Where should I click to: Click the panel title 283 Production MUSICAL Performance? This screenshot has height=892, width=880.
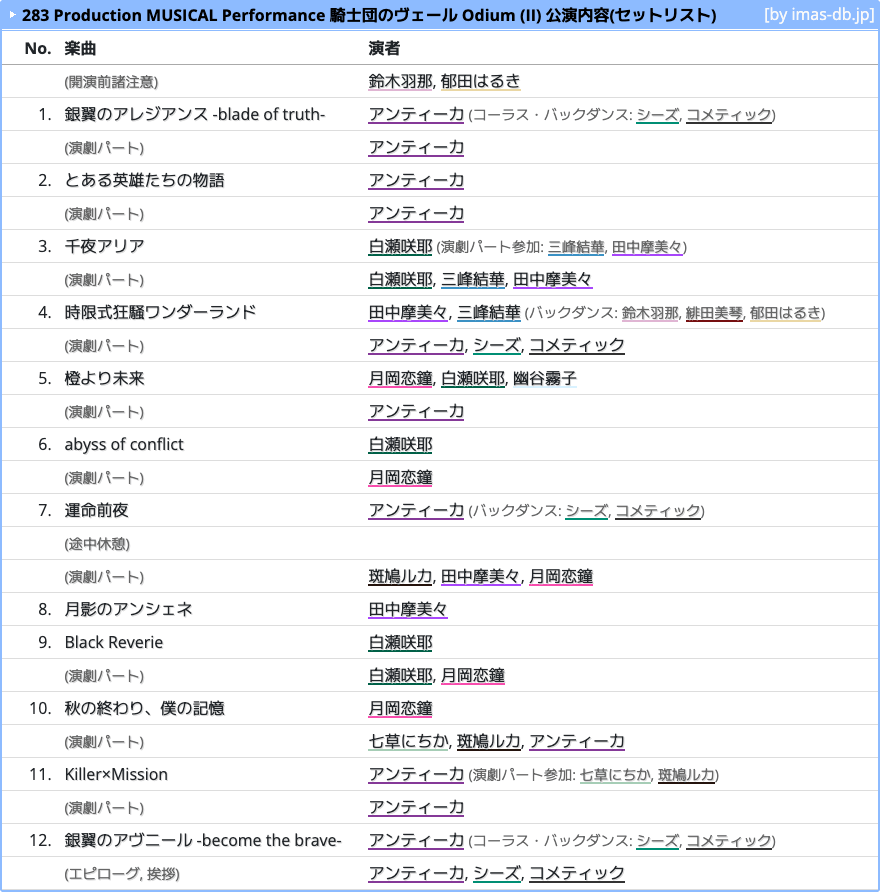click(x=369, y=15)
